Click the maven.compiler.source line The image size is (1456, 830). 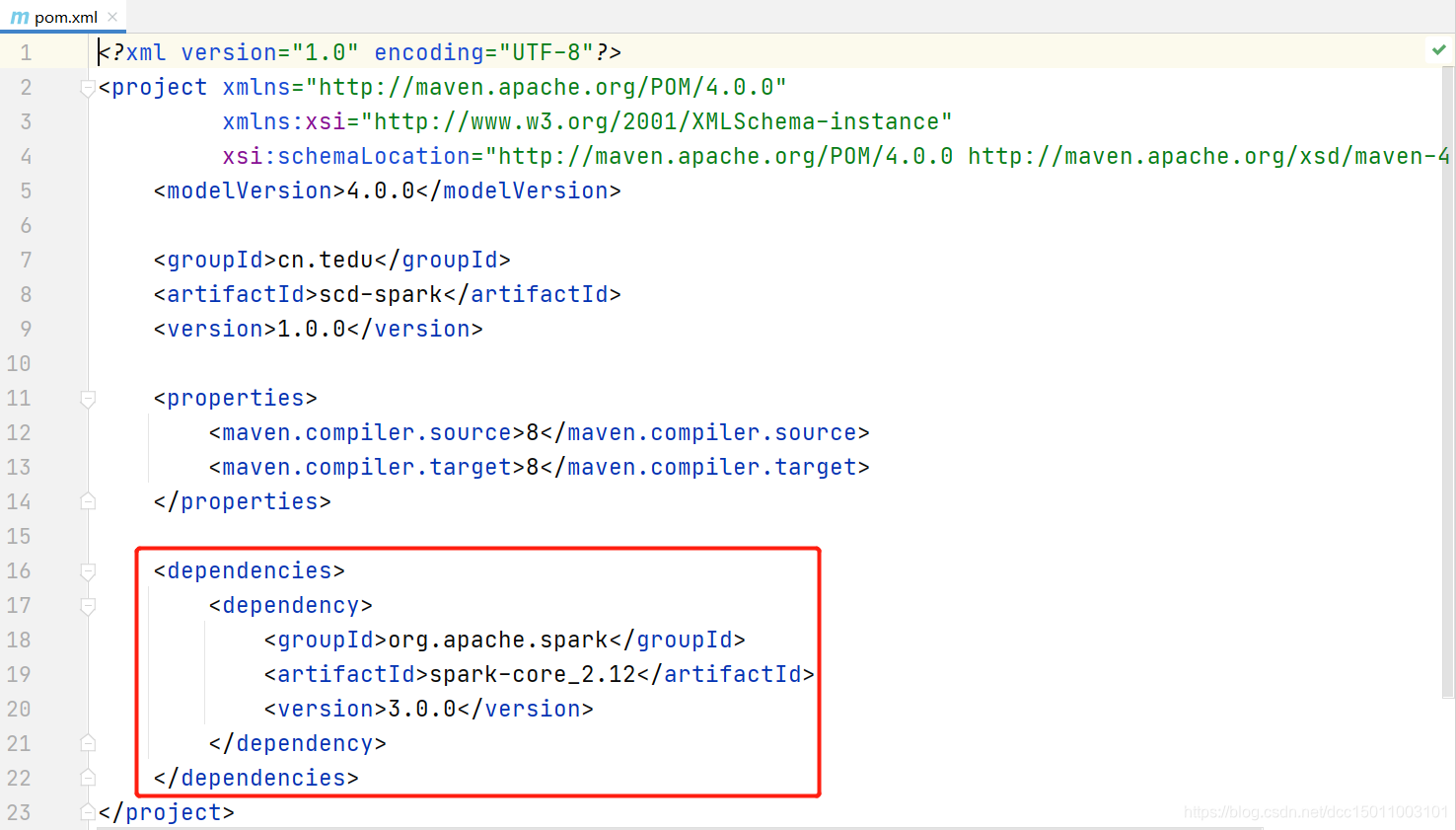point(539,432)
